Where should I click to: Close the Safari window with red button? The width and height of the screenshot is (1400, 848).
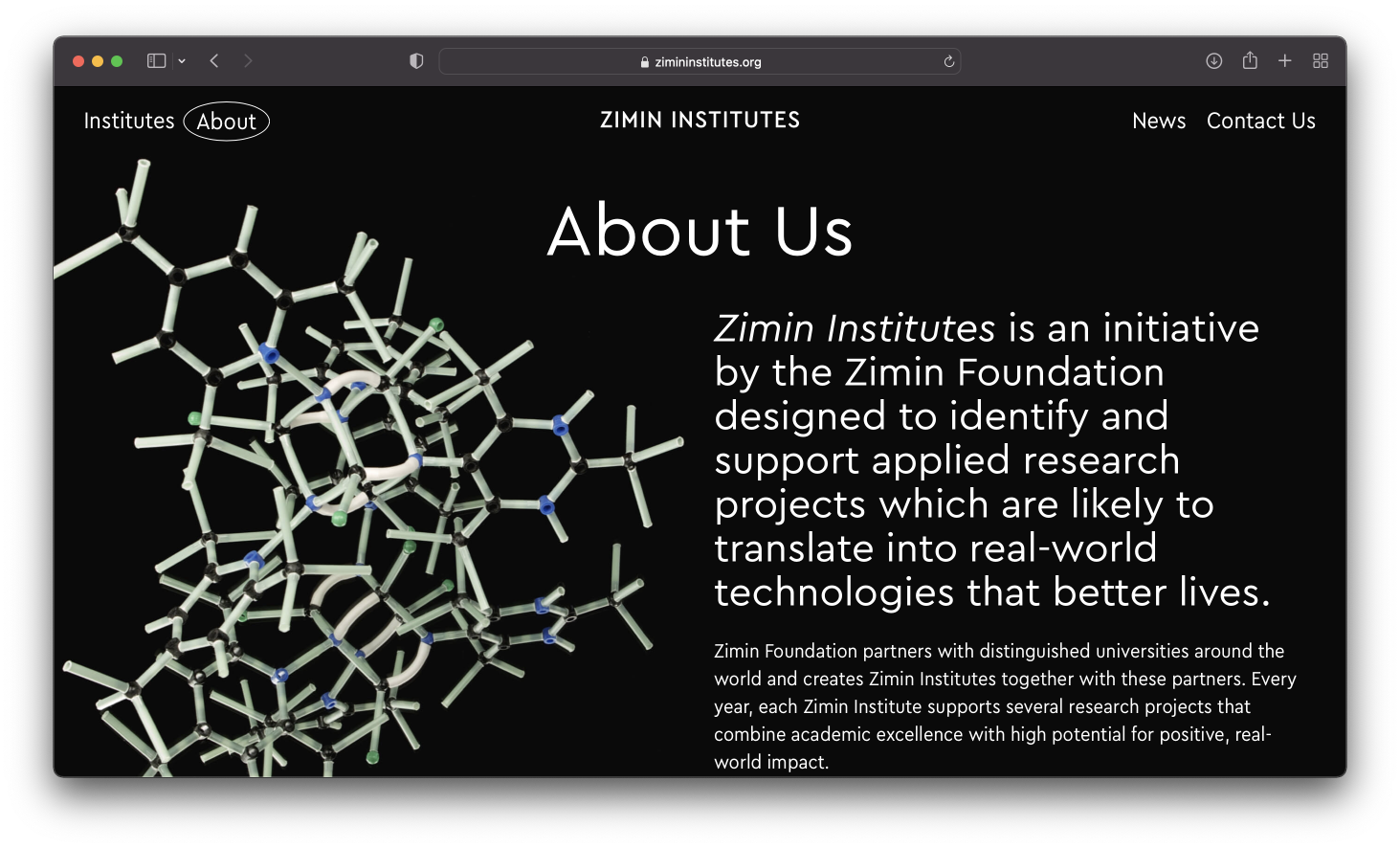[78, 61]
